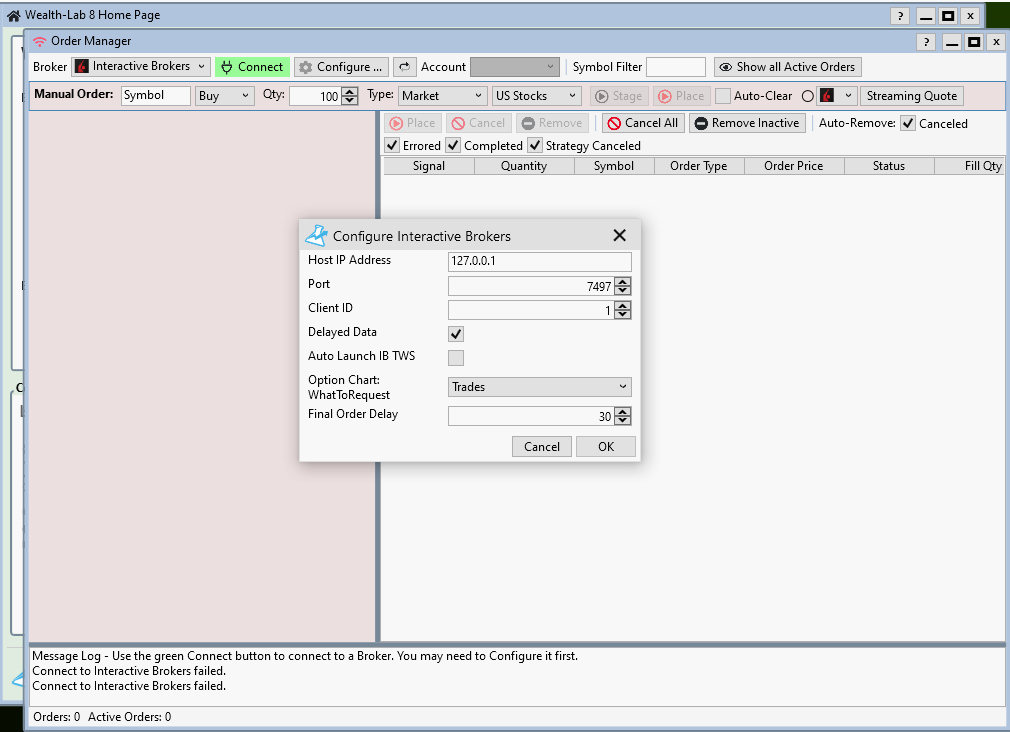Click Show all Active Orders eye button

pos(787,67)
